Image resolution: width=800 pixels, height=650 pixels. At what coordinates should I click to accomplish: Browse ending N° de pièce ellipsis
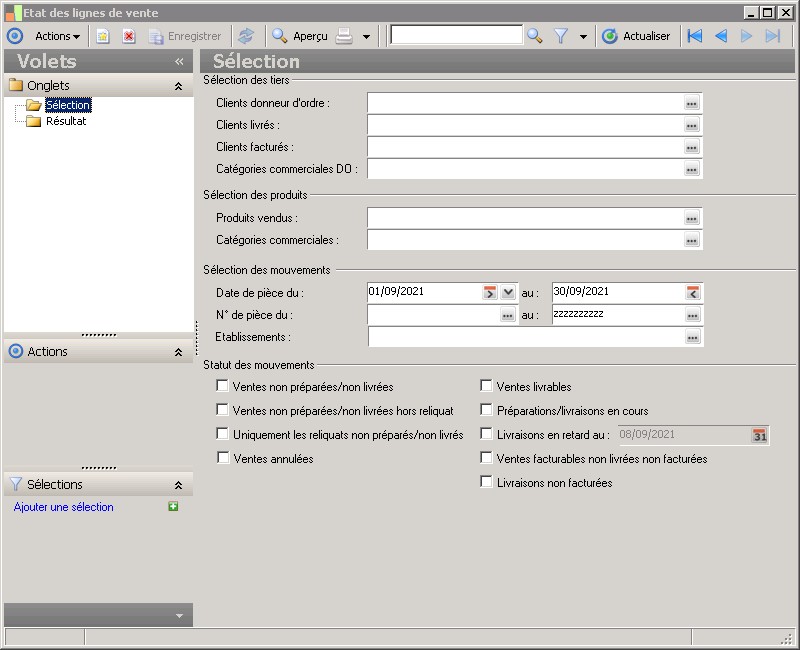pyautogui.click(x=692, y=315)
